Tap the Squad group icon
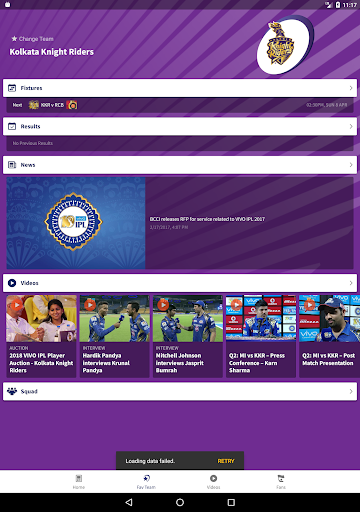 click(12, 391)
